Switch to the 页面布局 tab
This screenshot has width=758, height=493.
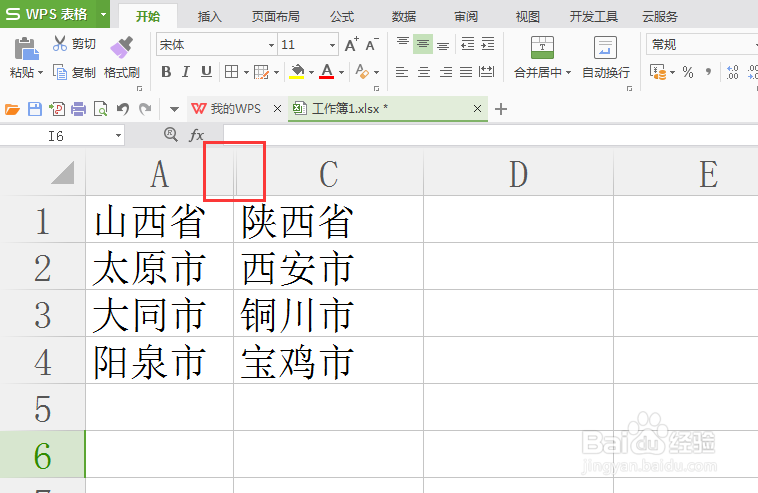(276, 17)
